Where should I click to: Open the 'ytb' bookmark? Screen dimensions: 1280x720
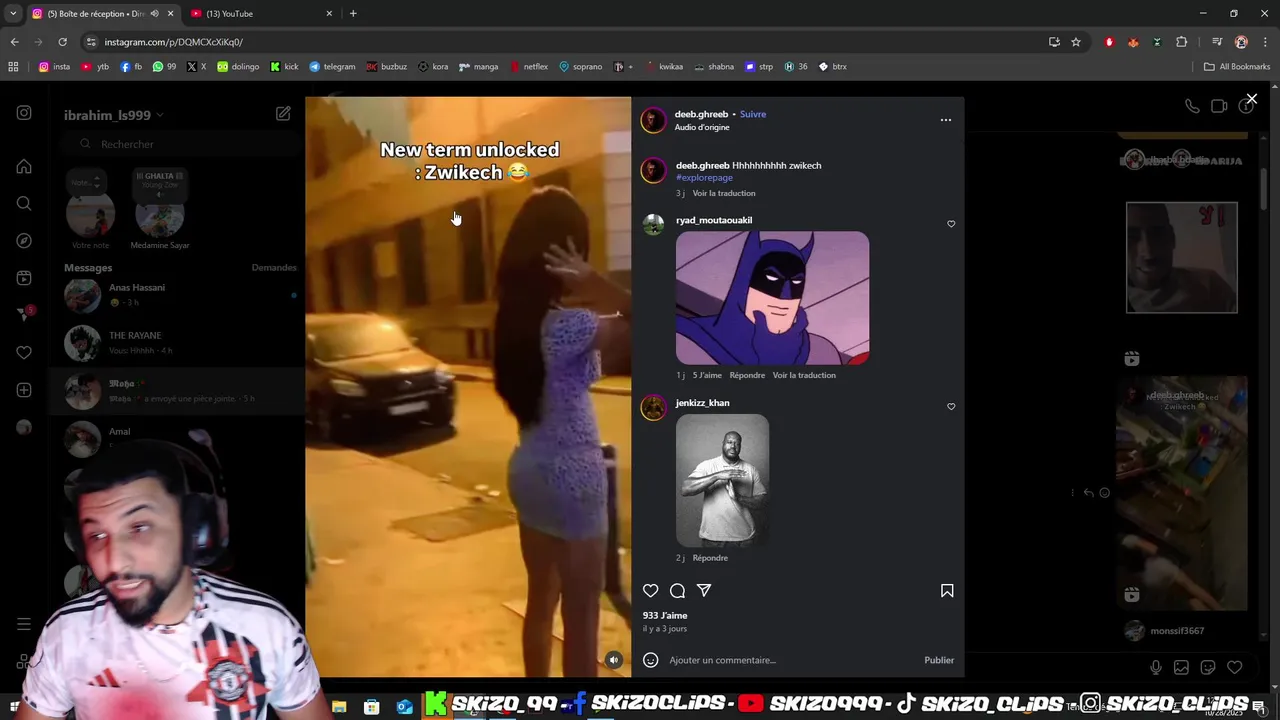click(x=96, y=67)
